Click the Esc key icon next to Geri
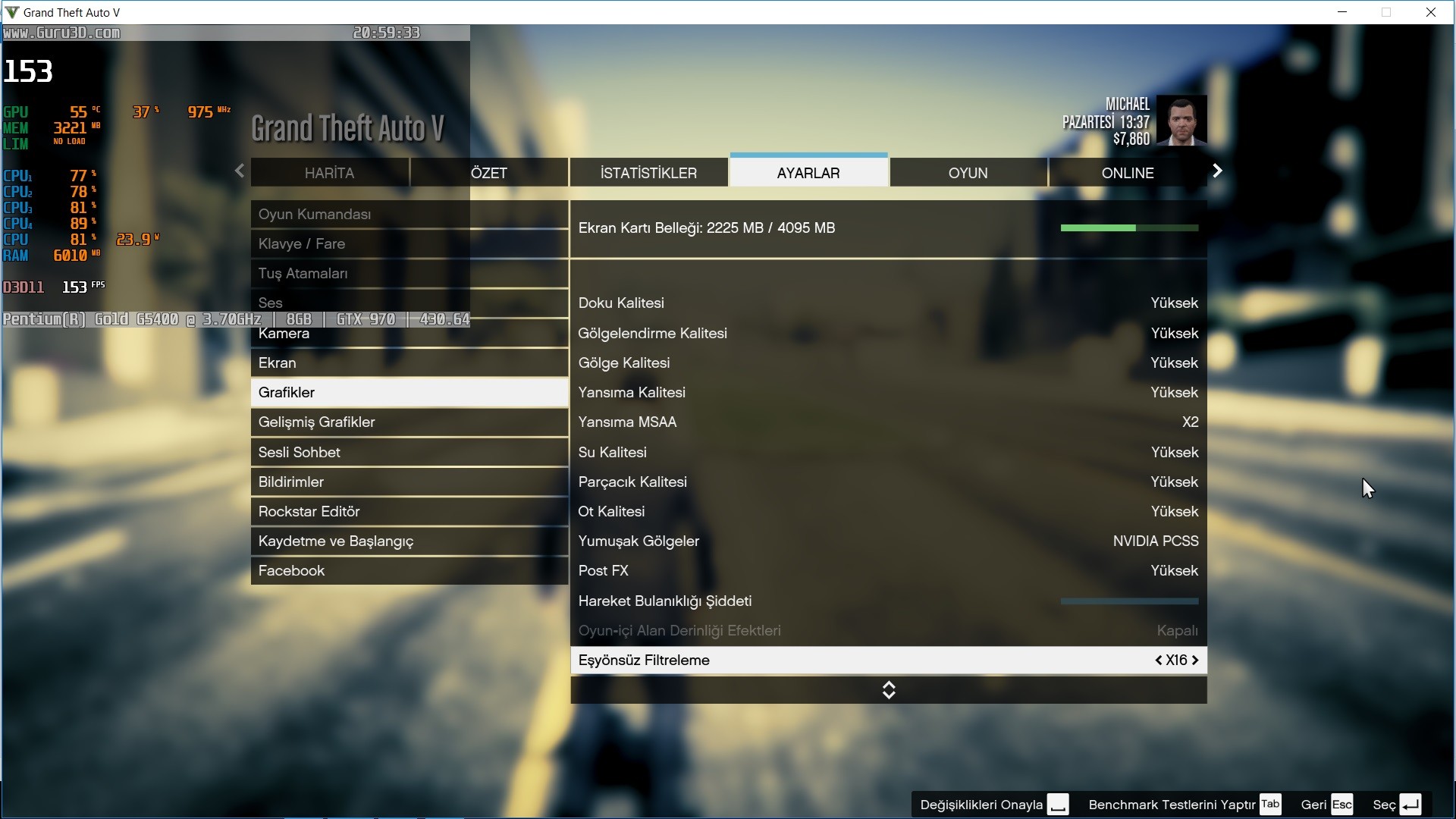This screenshot has height=819, width=1456. point(1341,805)
